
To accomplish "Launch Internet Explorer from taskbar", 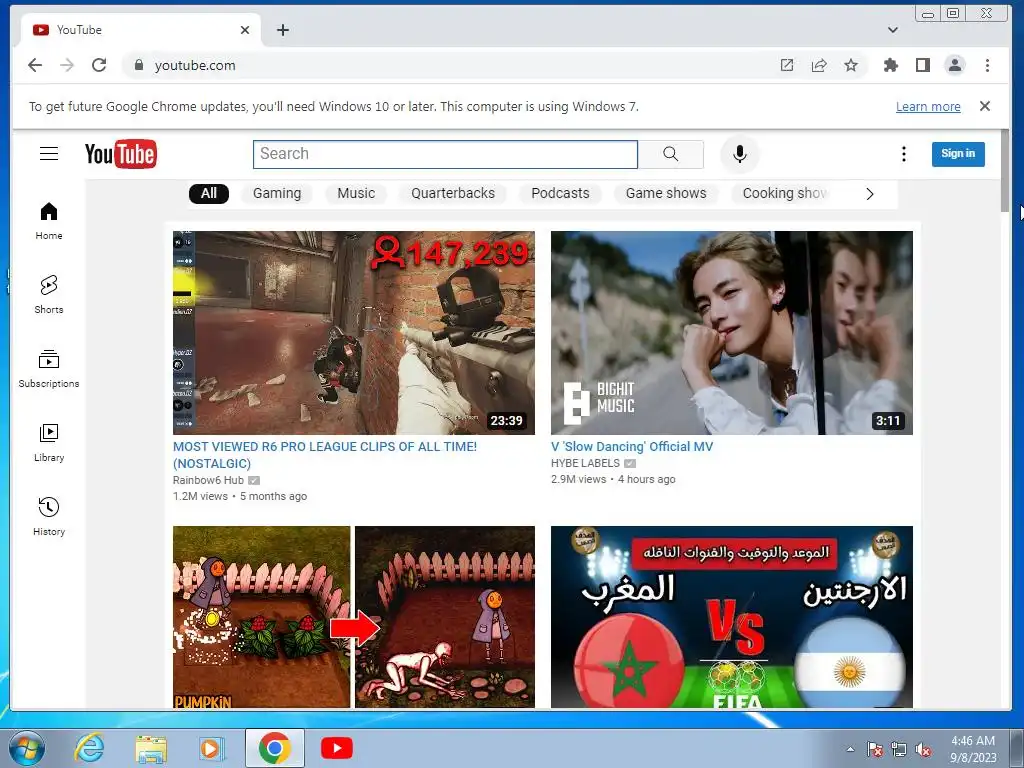I will [89, 748].
